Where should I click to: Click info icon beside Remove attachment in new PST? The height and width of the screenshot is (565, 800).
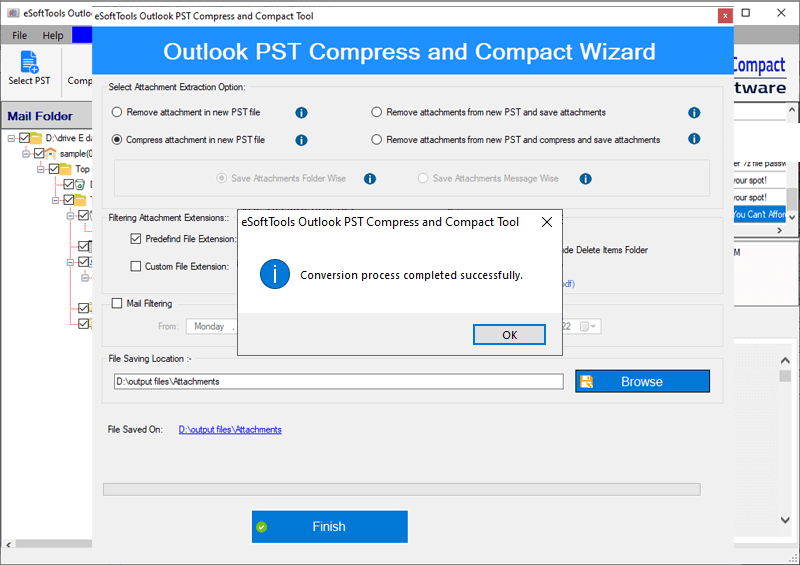[x=301, y=113]
